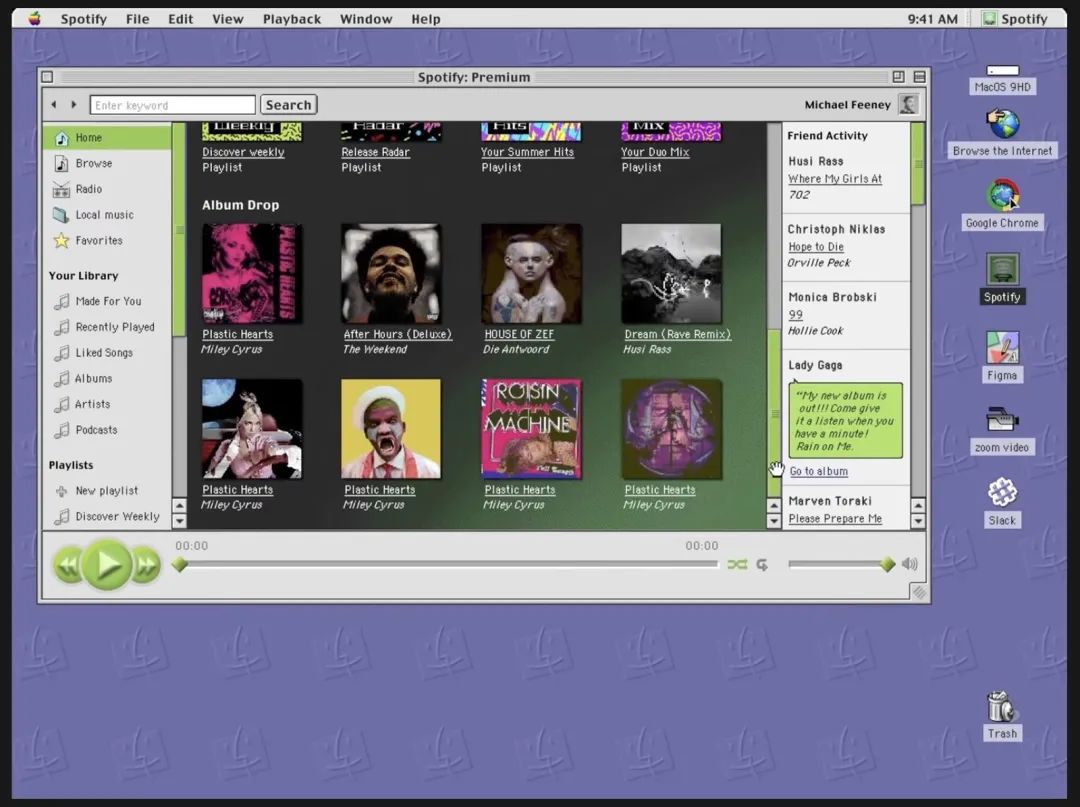Open Liked Songs in Your Library
This screenshot has width=1080, height=807.
click(x=103, y=353)
